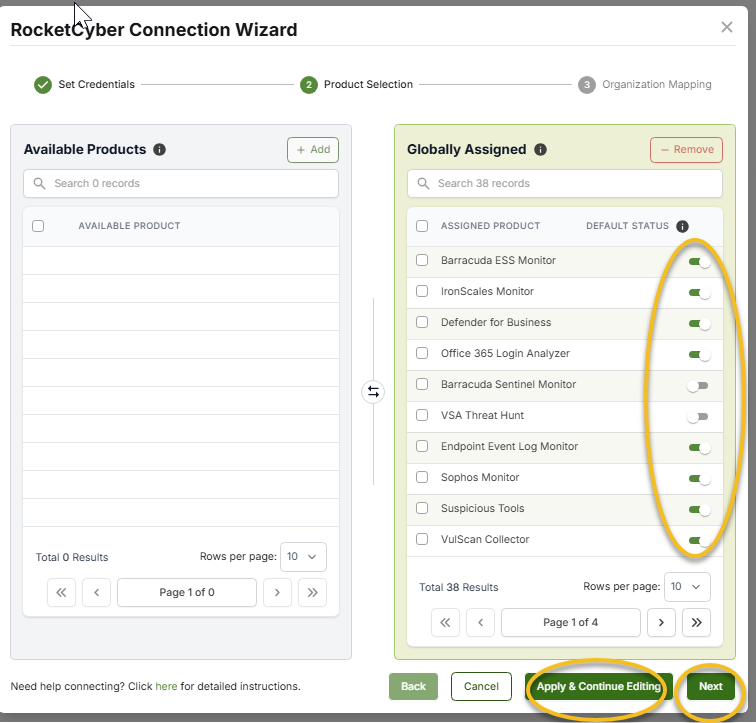This screenshot has height=723, width=756.
Task: Check the select-all Available Product checkbox
Action: coord(38,226)
